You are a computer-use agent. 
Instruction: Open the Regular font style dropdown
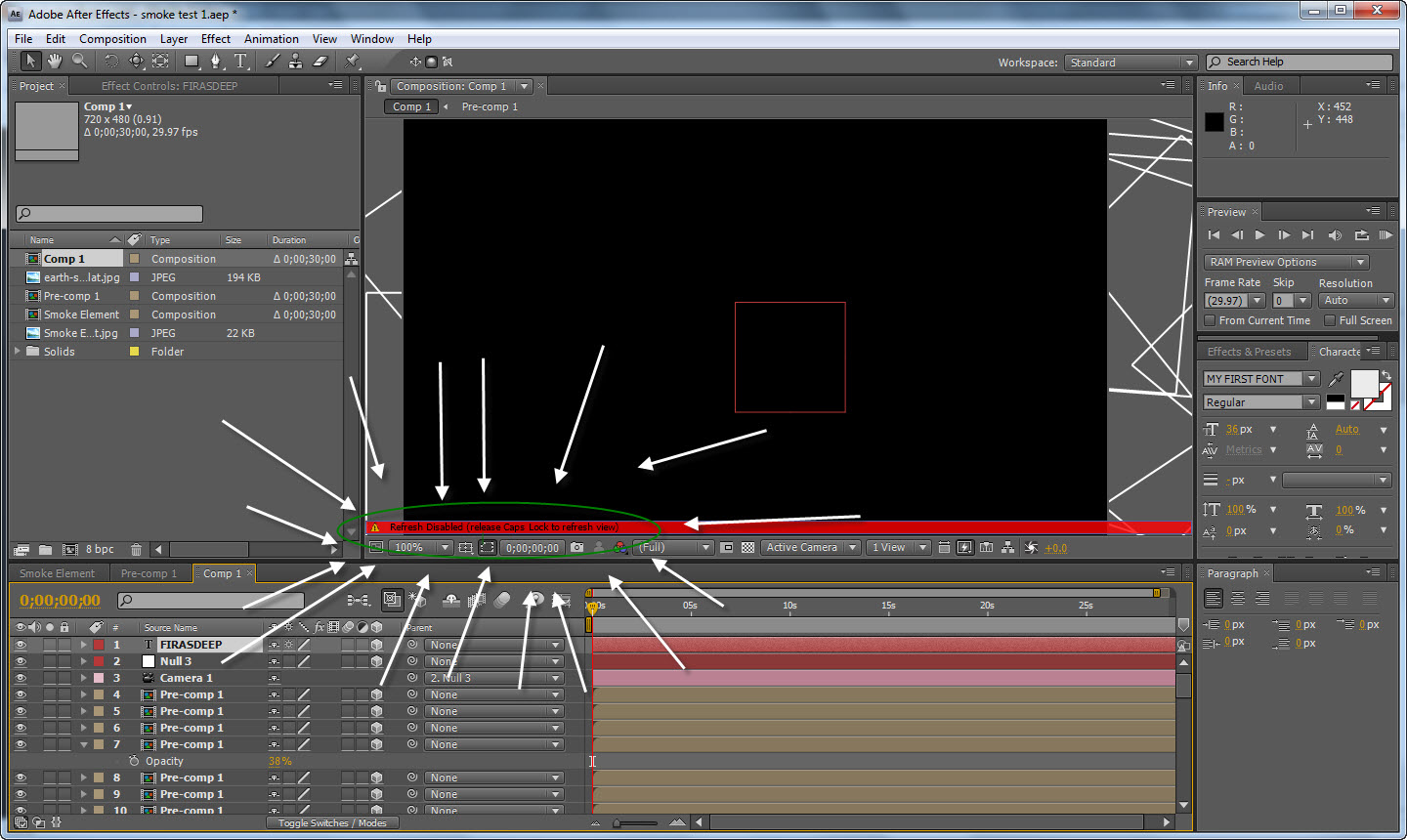[x=1261, y=402]
